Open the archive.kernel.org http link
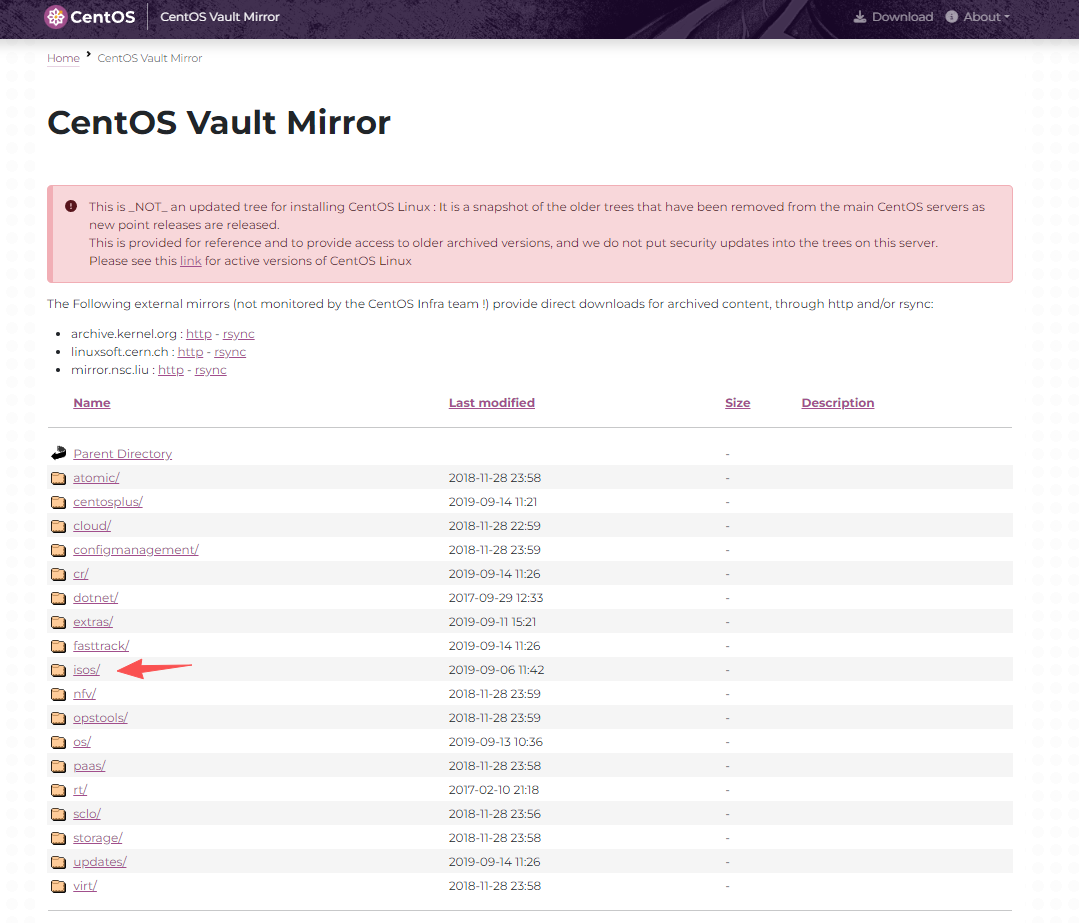1079x923 pixels. coord(199,334)
